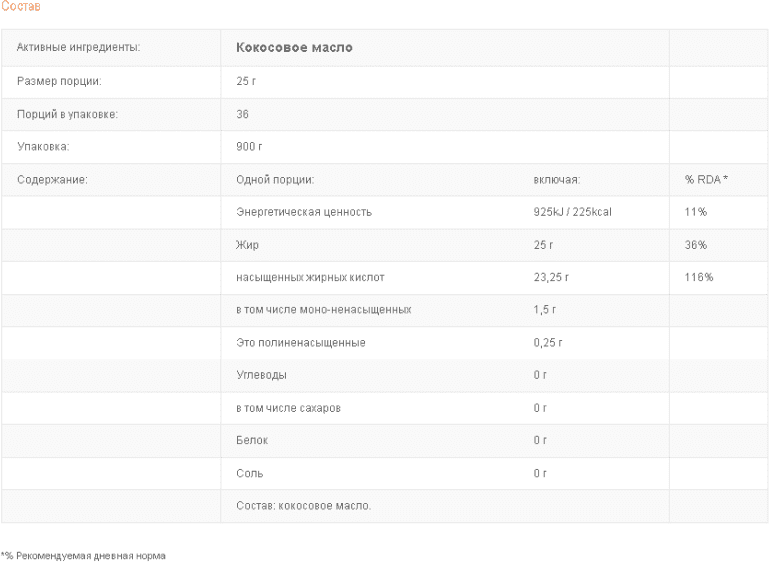
Task: Click the 925kJ / 225kcal value
Action: 573,212
